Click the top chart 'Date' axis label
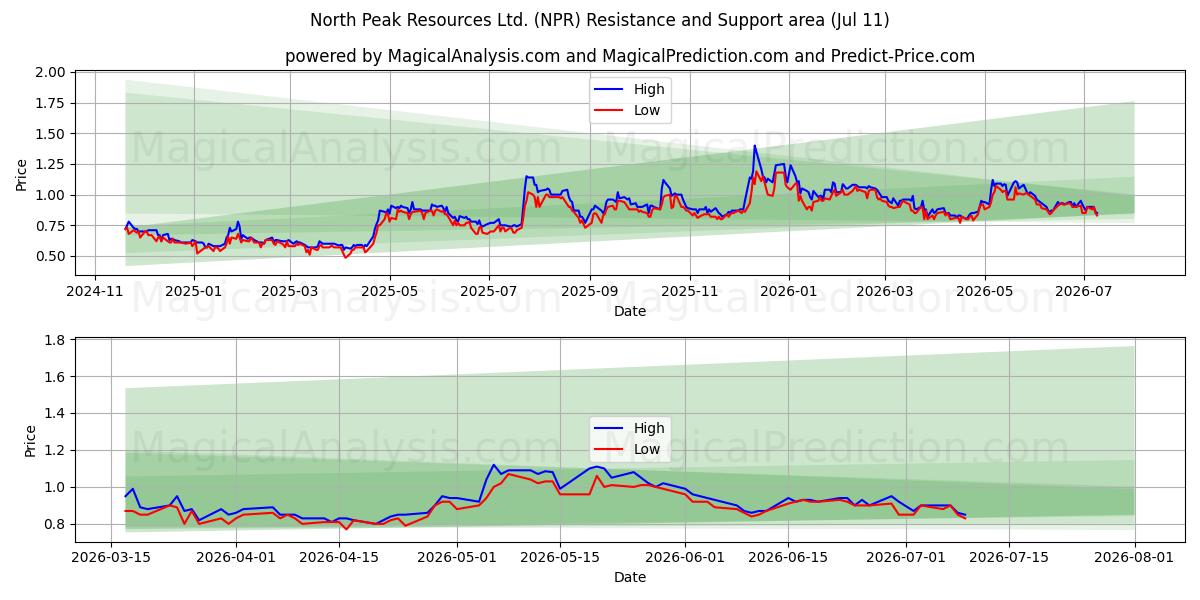1200x600 pixels. point(630,311)
